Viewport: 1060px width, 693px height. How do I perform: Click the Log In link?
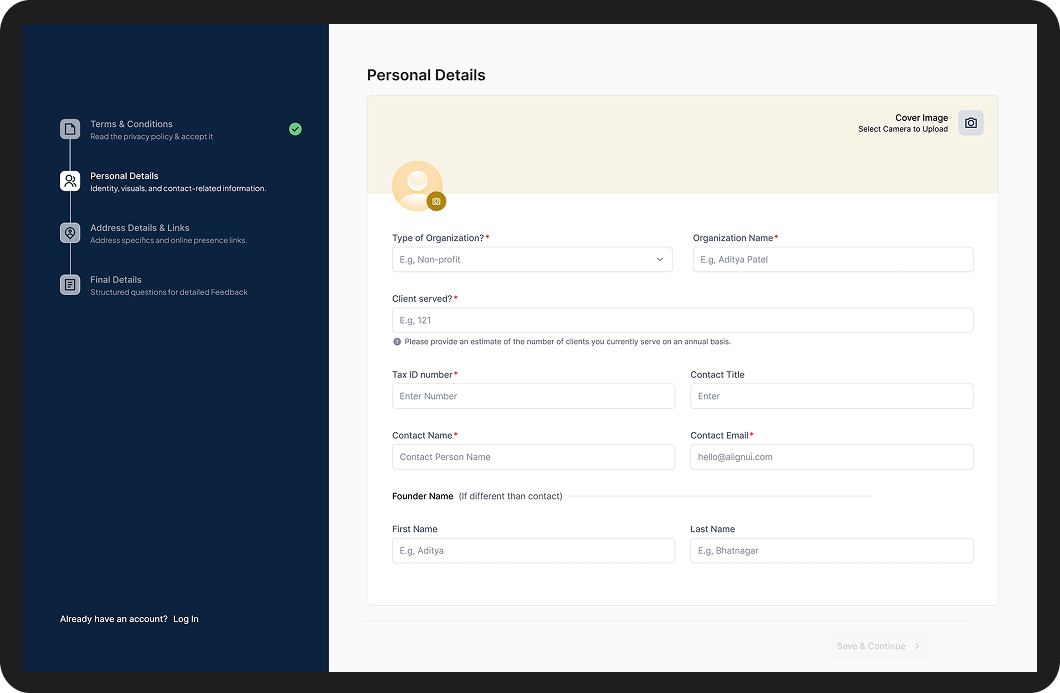[186, 619]
